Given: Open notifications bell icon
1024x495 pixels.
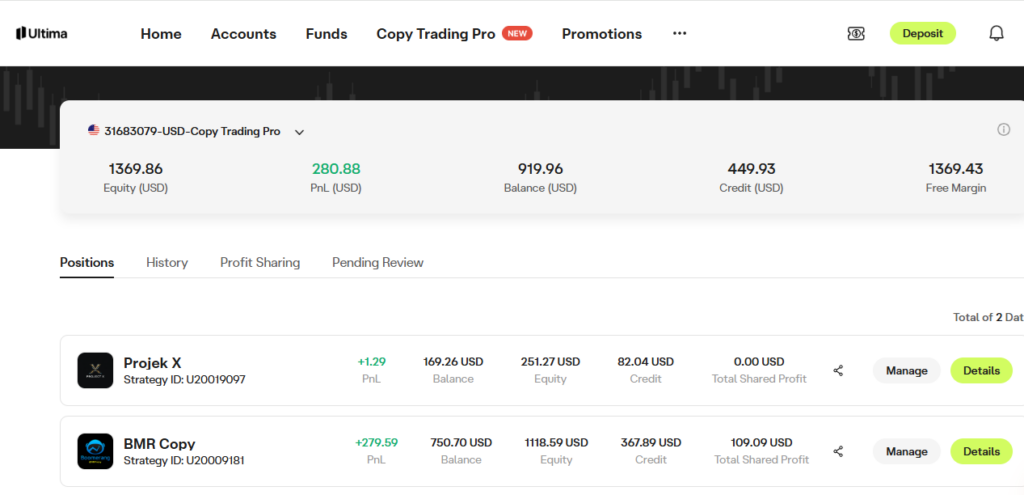Looking at the screenshot, I should pos(996,33).
